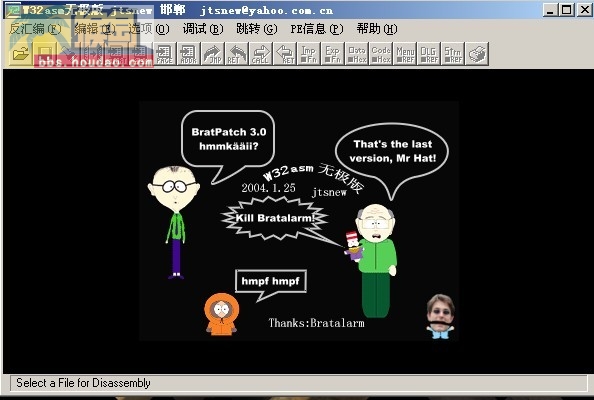Open the Data Hex view

click(x=356, y=54)
